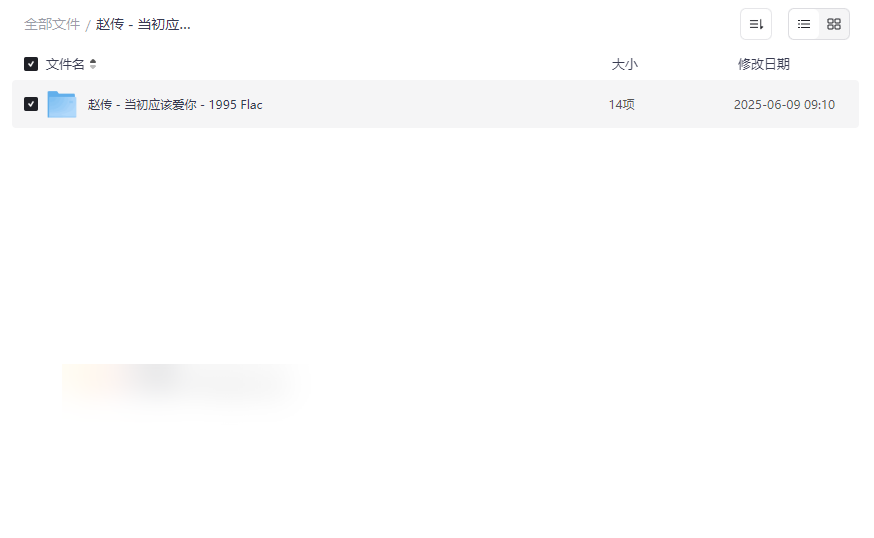Open the sort order options button
This screenshot has width=874, height=538.
(755, 24)
